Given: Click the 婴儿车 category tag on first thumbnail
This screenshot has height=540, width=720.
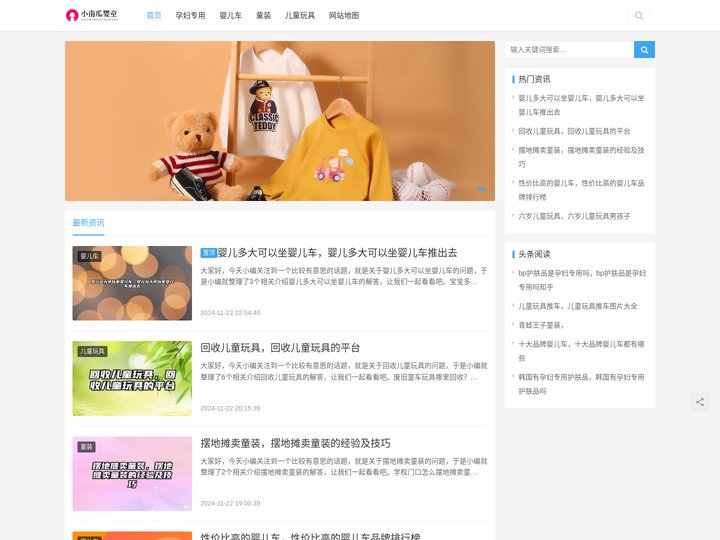Looking at the screenshot, I should point(89,256).
